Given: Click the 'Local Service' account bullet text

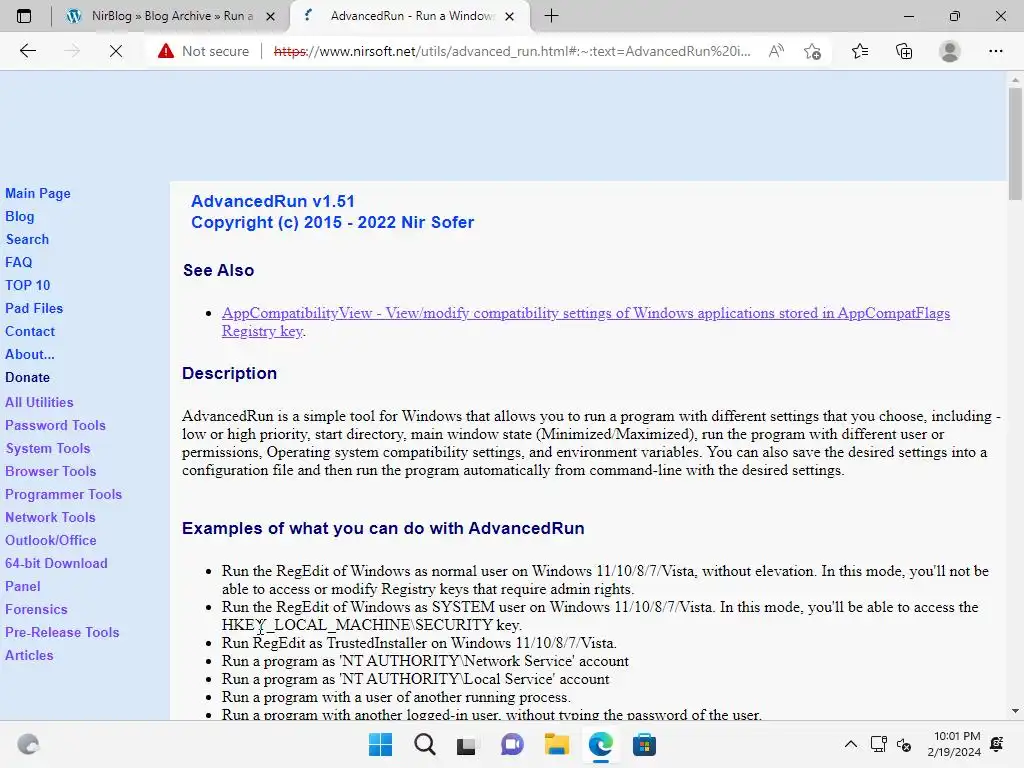Looking at the screenshot, I should 415,679.
